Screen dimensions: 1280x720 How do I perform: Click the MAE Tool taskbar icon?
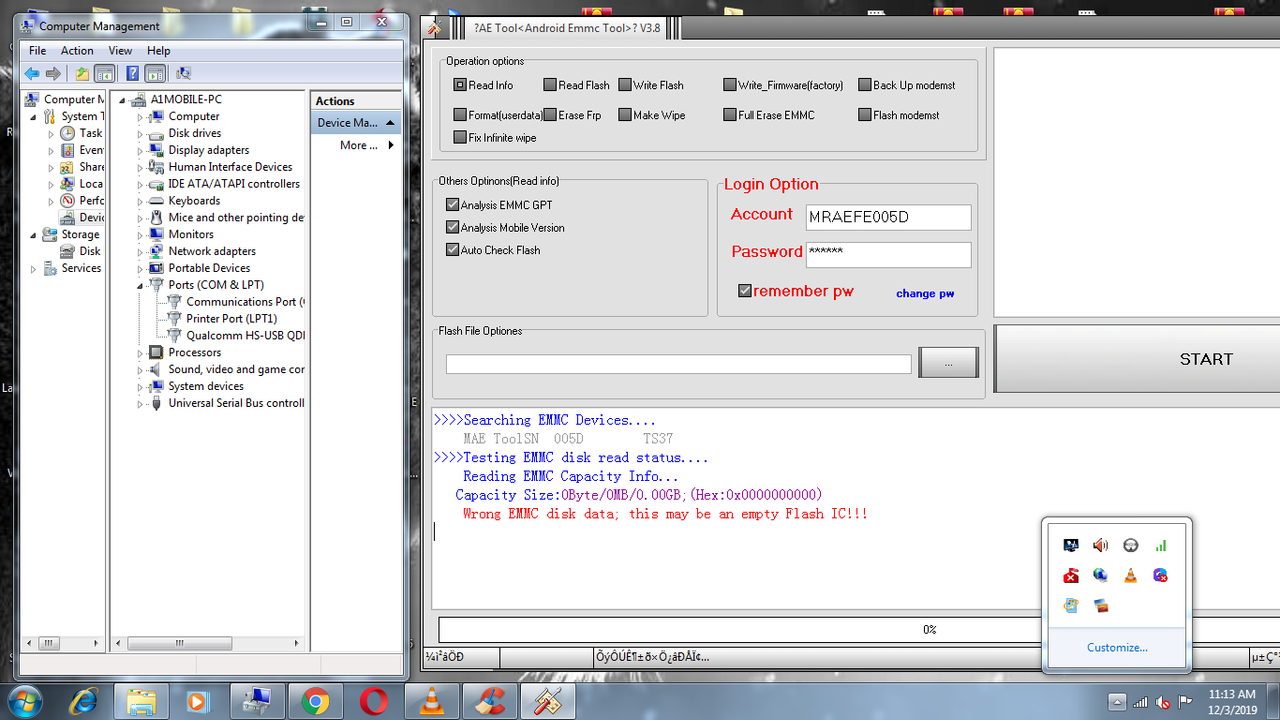coord(547,701)
